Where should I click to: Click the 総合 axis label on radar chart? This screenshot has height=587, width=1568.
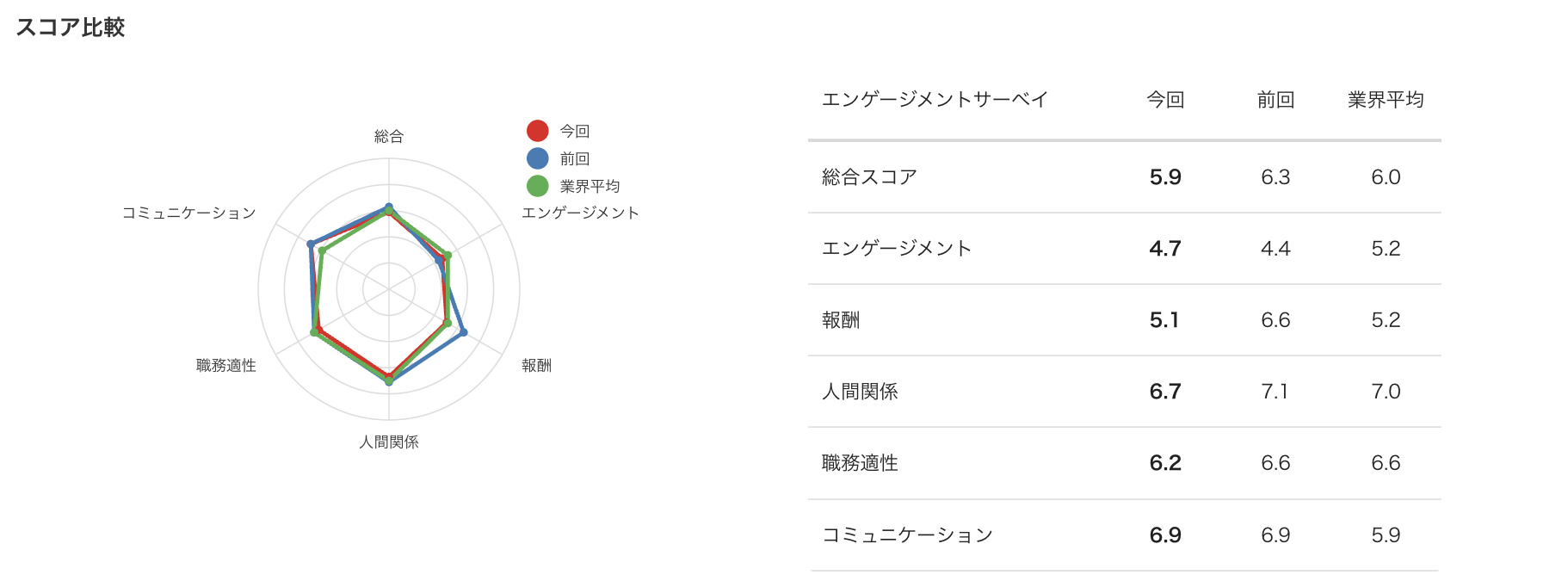tap(389, 136)
